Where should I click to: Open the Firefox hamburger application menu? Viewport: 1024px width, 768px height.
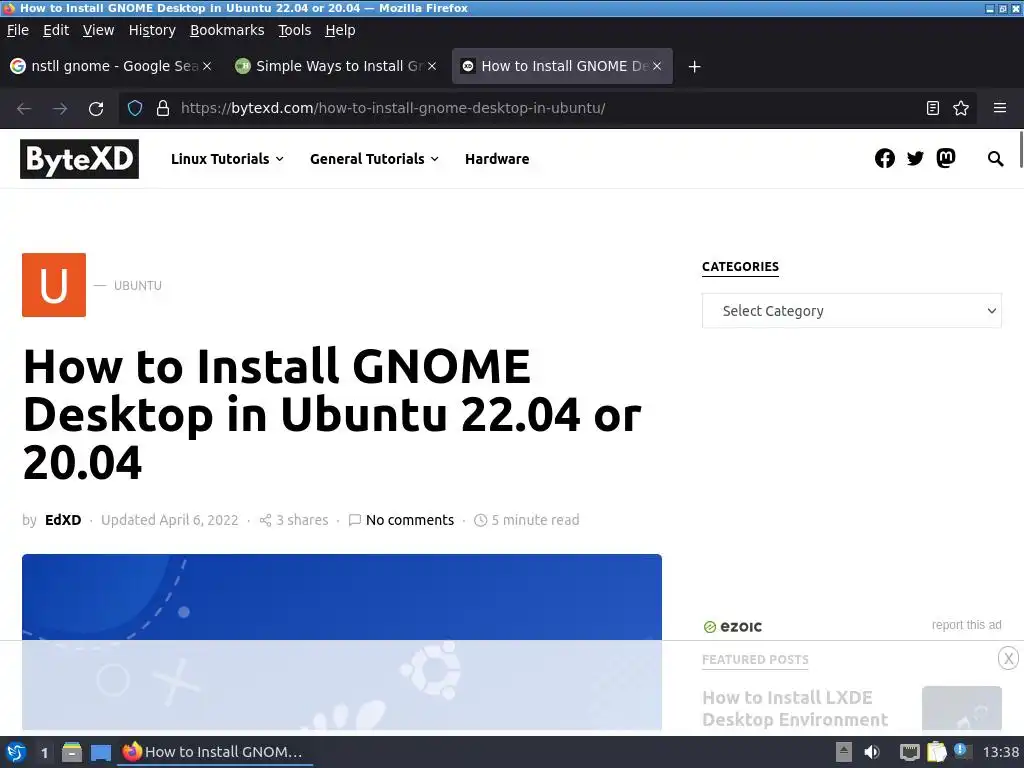(x=999, y=108)
